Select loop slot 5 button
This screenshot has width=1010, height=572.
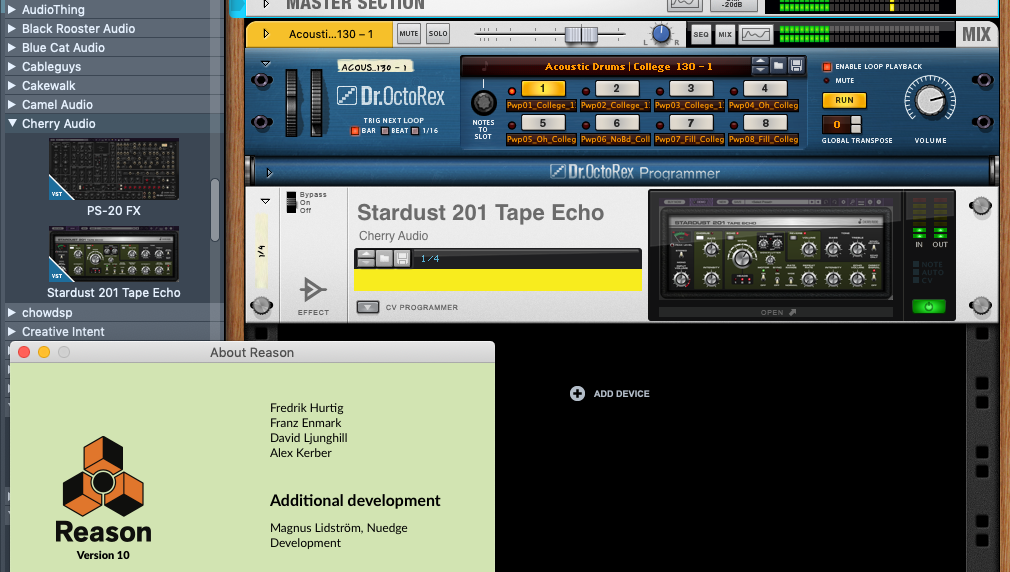[x=543, y=122]
